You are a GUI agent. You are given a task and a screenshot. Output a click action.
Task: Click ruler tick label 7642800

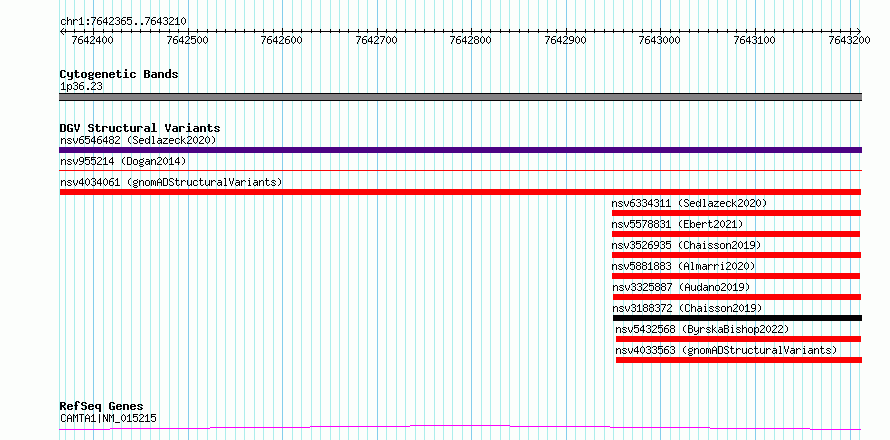point(471,40)
